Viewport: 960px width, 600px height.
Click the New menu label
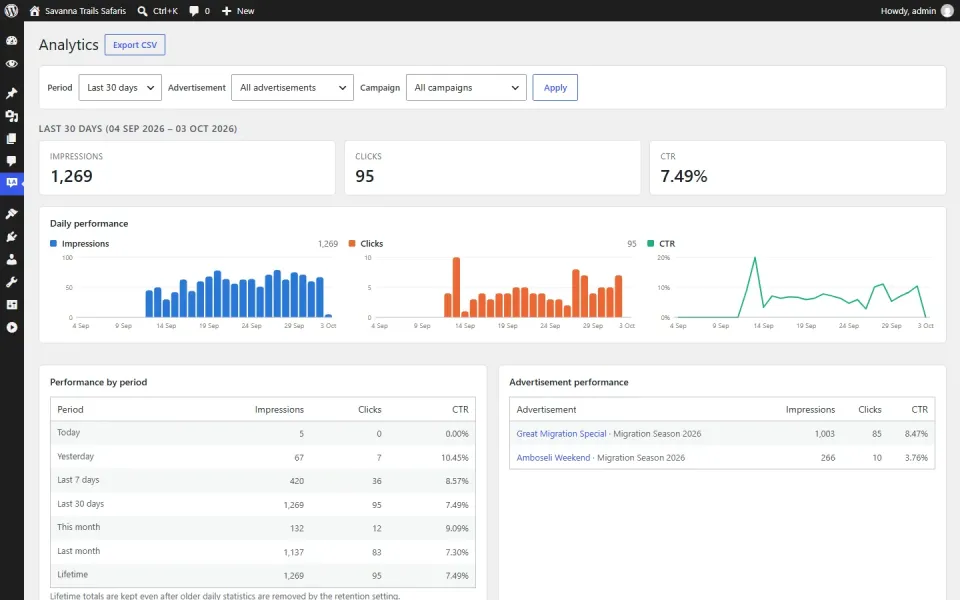pyautogui.click(x=246, y=11)
